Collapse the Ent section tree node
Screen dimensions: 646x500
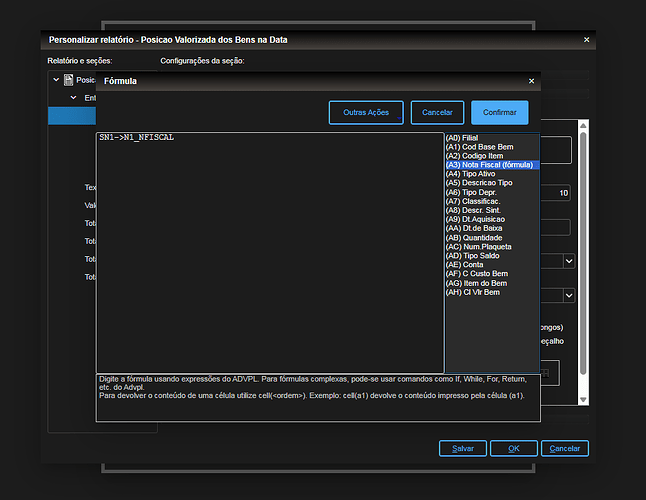[73, 98]
